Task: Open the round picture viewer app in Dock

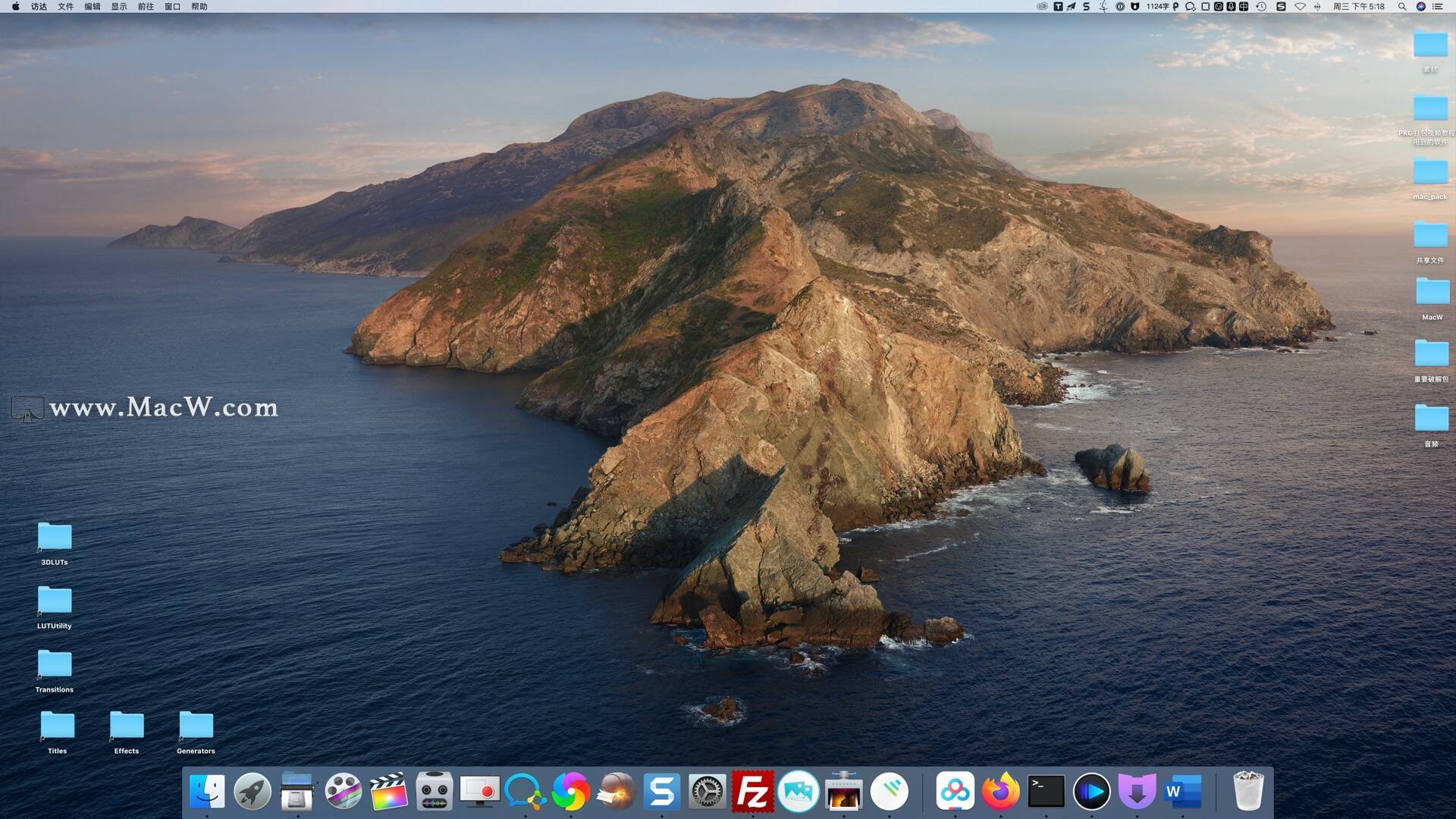Action: (x=798, y=792)
